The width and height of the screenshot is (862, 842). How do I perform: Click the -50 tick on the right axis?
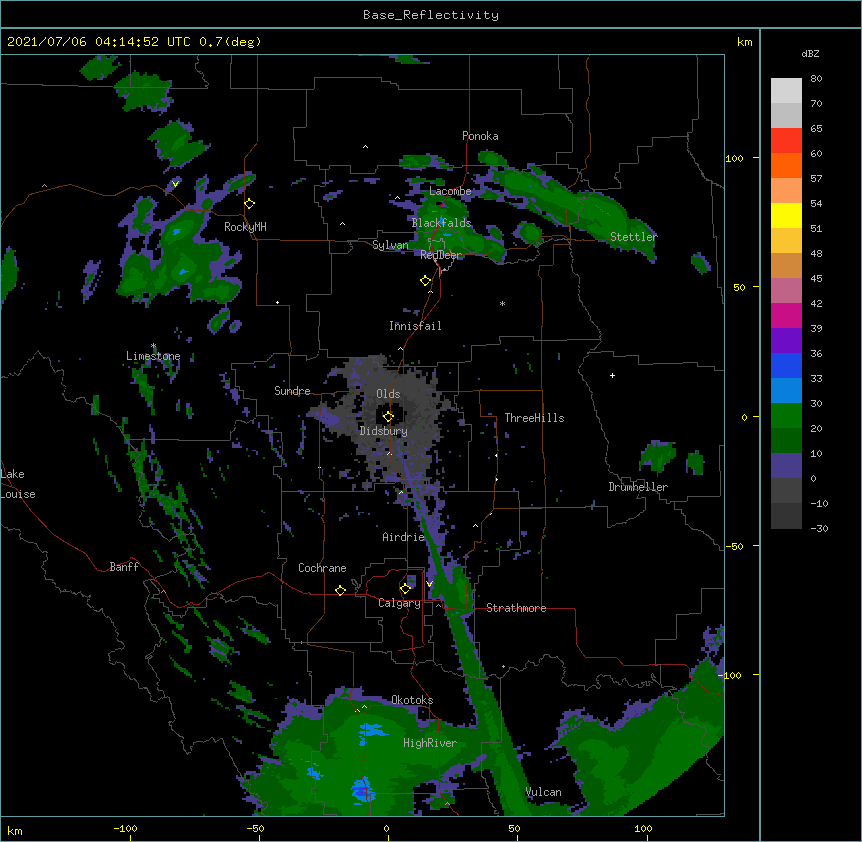point(734,546)
